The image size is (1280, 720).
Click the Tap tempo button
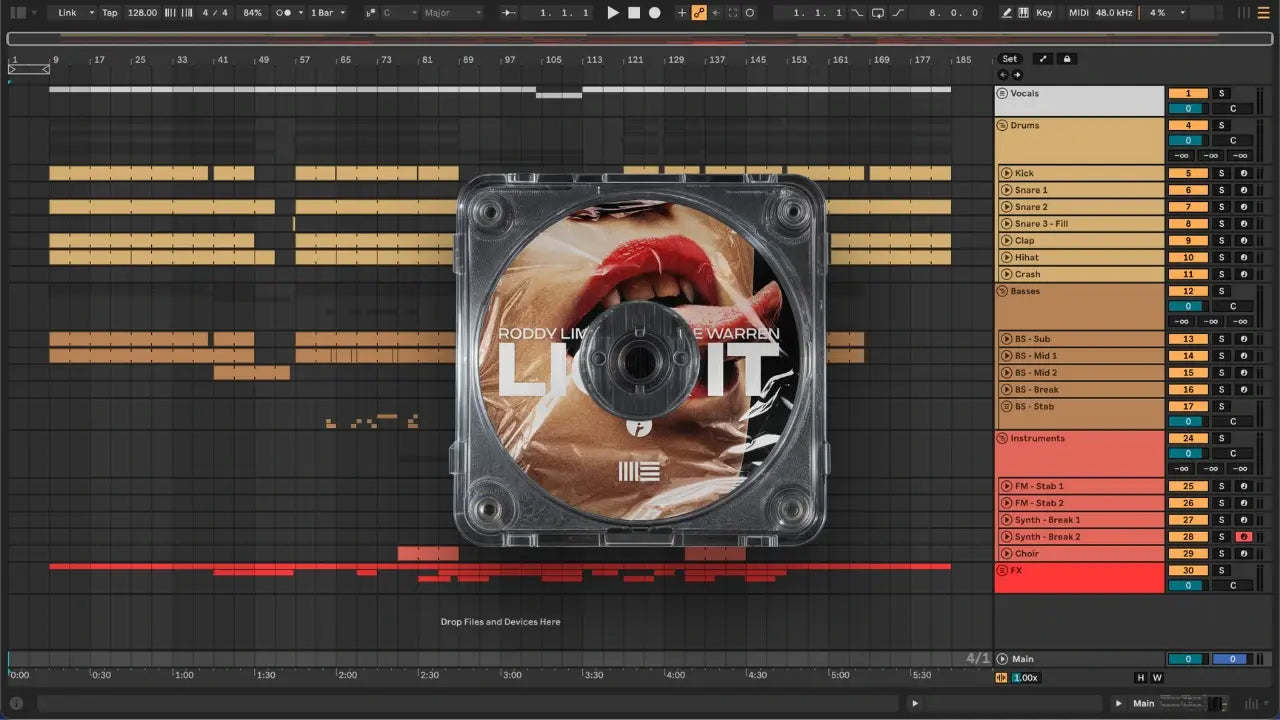click(x=110, y=13)
